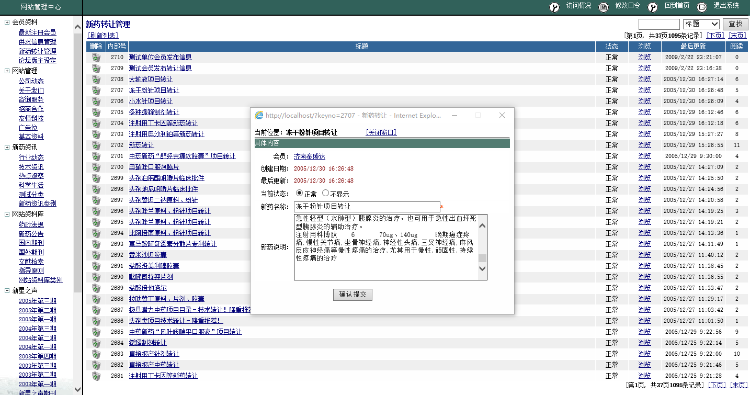Select the 正常 status radio button

[299, 193]
